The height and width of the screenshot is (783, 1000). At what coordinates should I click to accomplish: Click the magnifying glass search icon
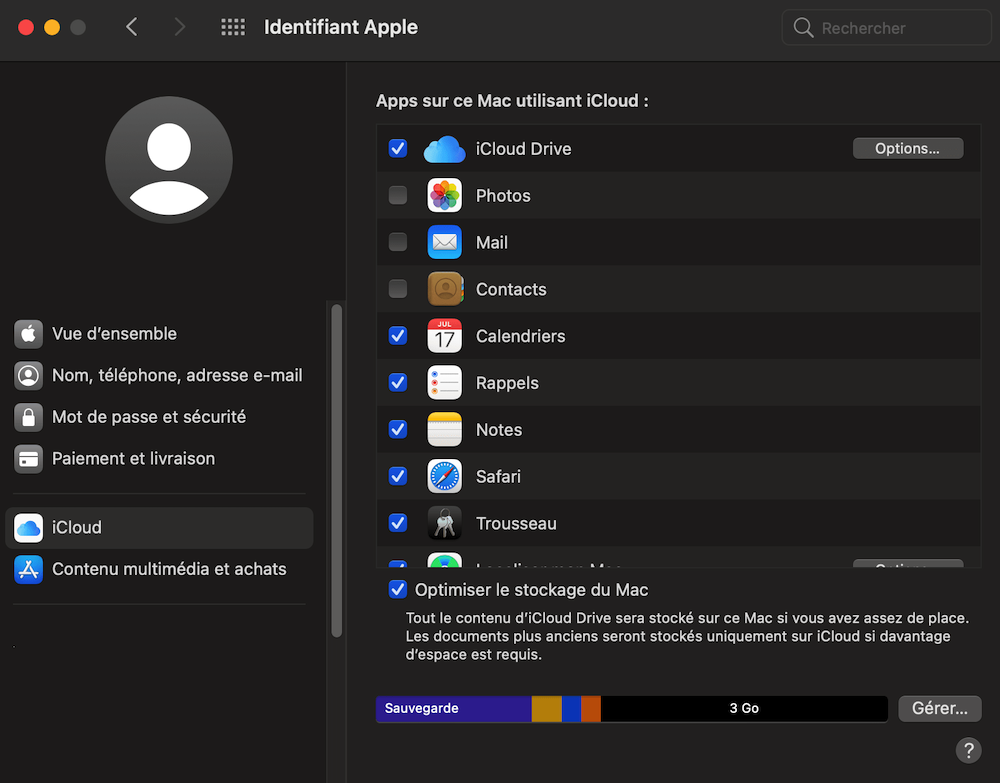coord(803,27)
